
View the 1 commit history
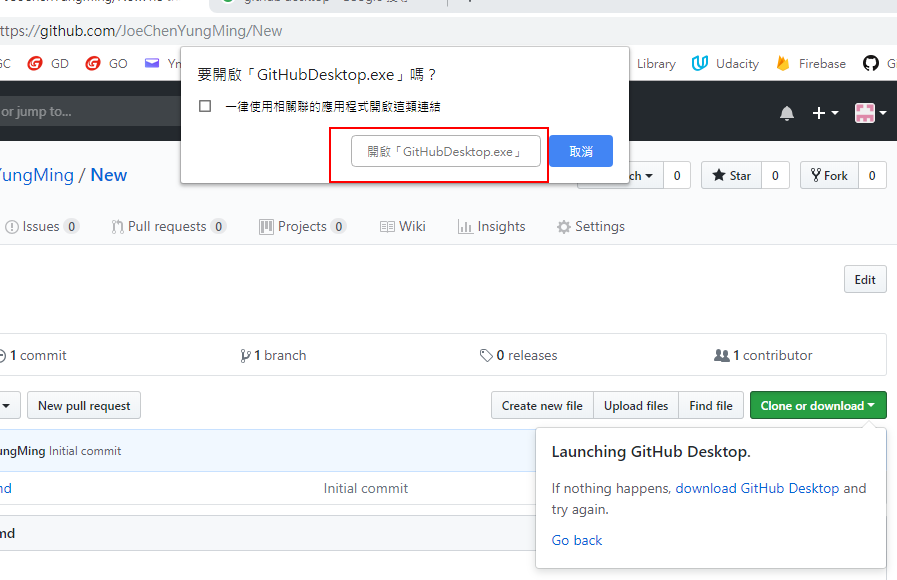pos(33,355)
